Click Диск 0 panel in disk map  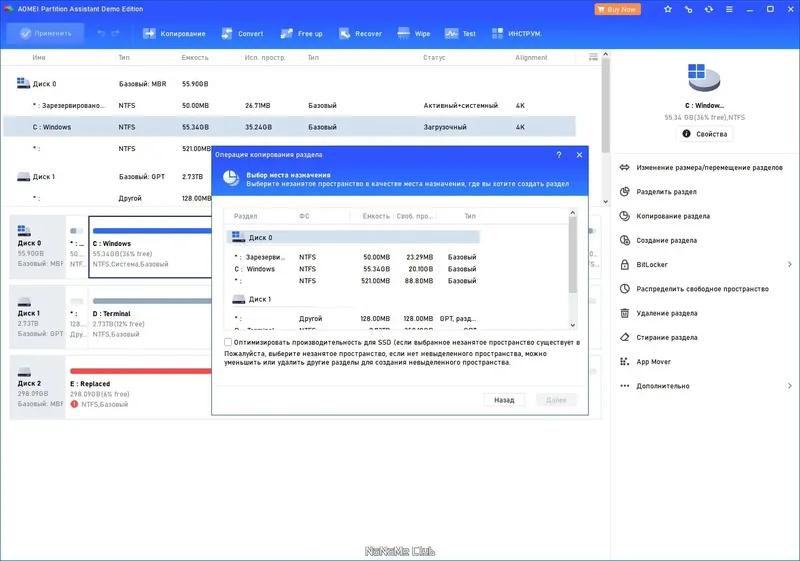coord(38,247)
